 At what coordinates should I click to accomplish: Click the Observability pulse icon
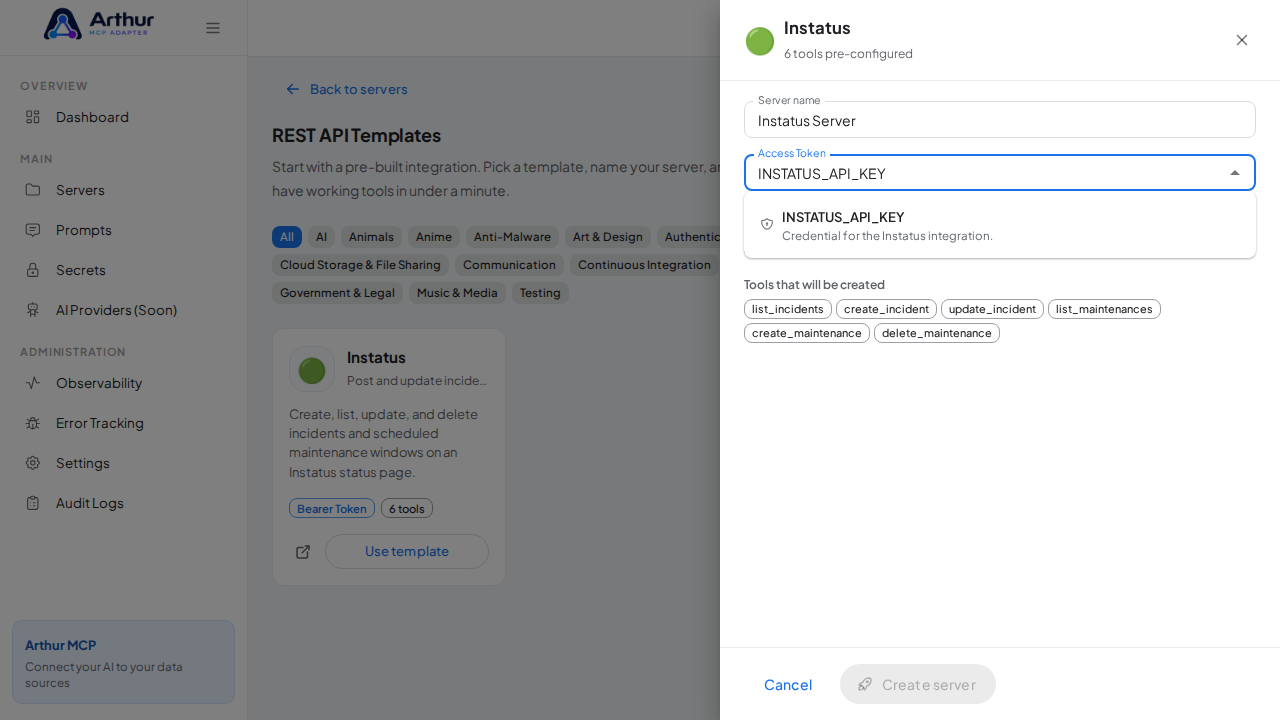[33, 383]
